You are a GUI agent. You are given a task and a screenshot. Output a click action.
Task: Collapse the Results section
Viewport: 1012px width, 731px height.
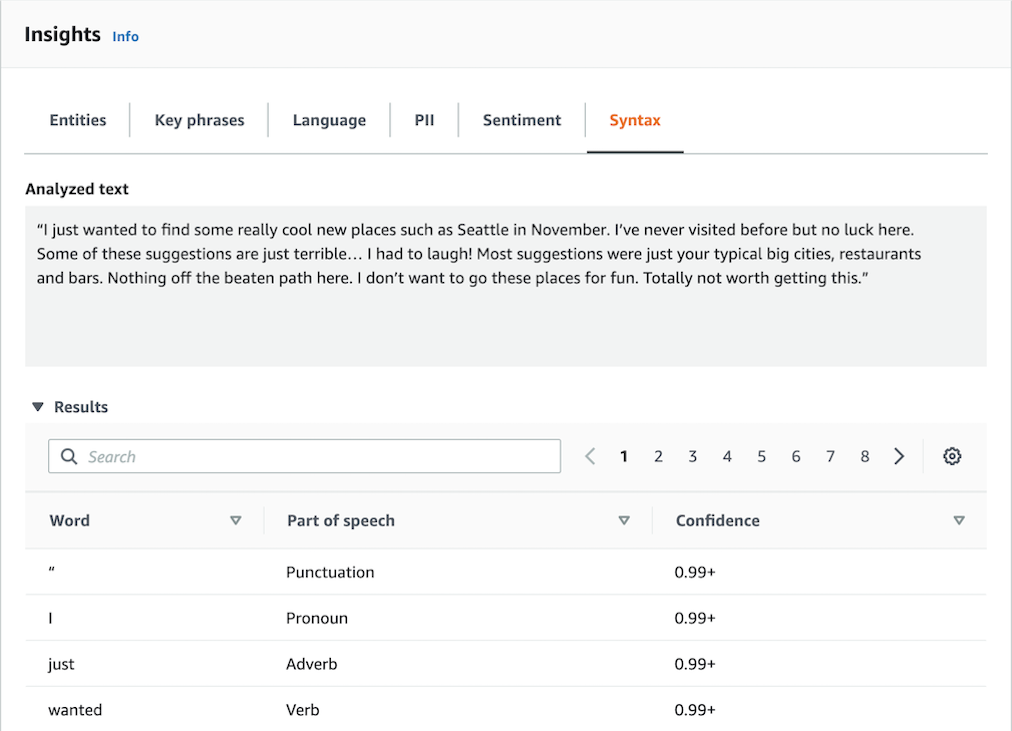click(38, 407)
